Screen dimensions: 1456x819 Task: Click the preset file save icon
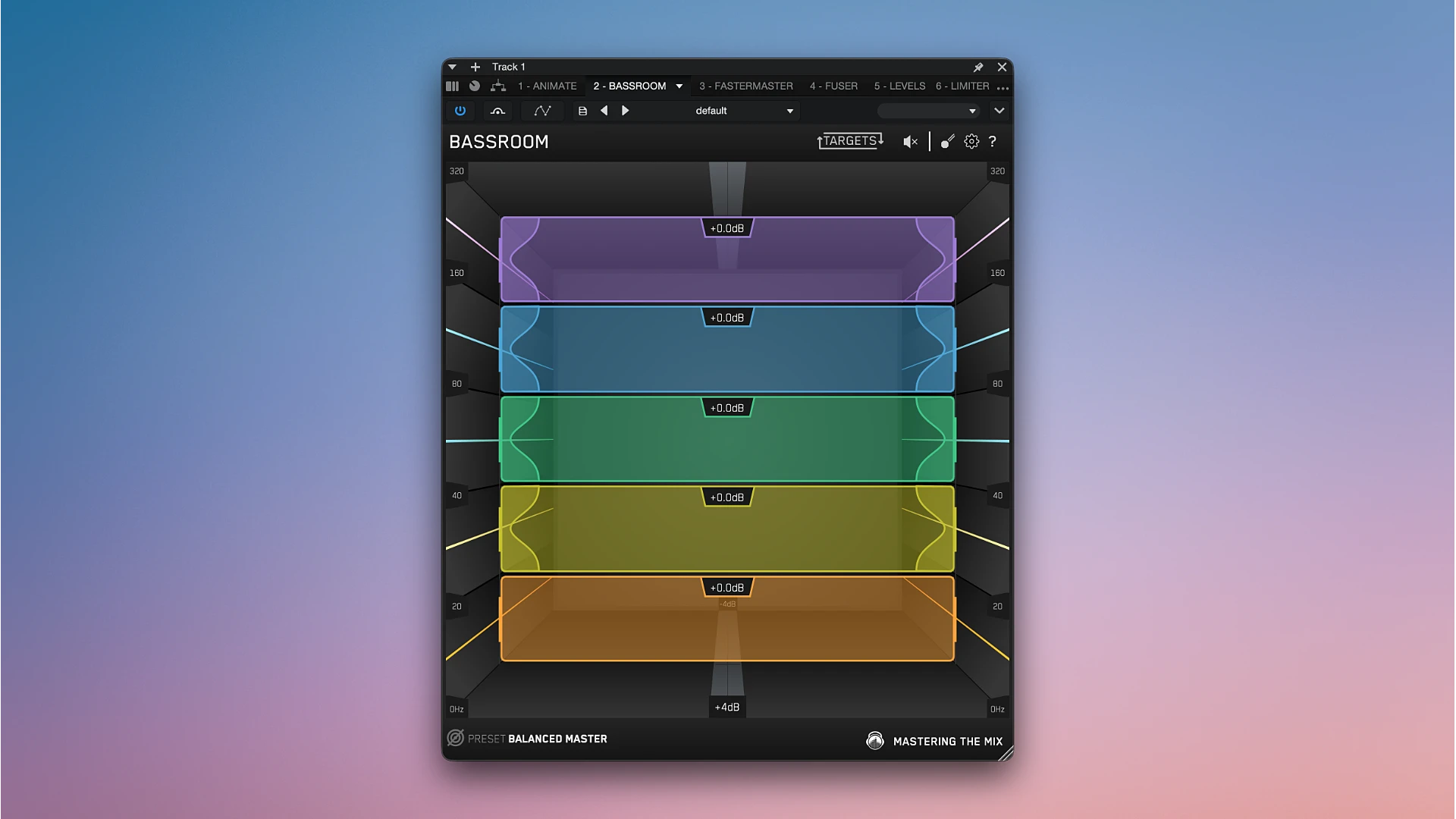582,111
